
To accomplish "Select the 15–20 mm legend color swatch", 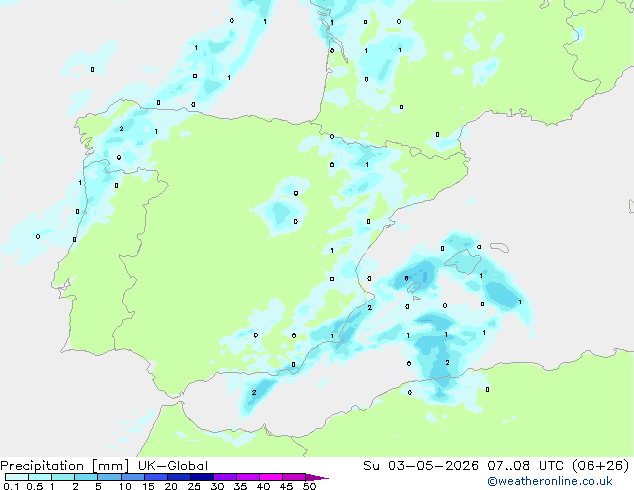I will 156,477.
